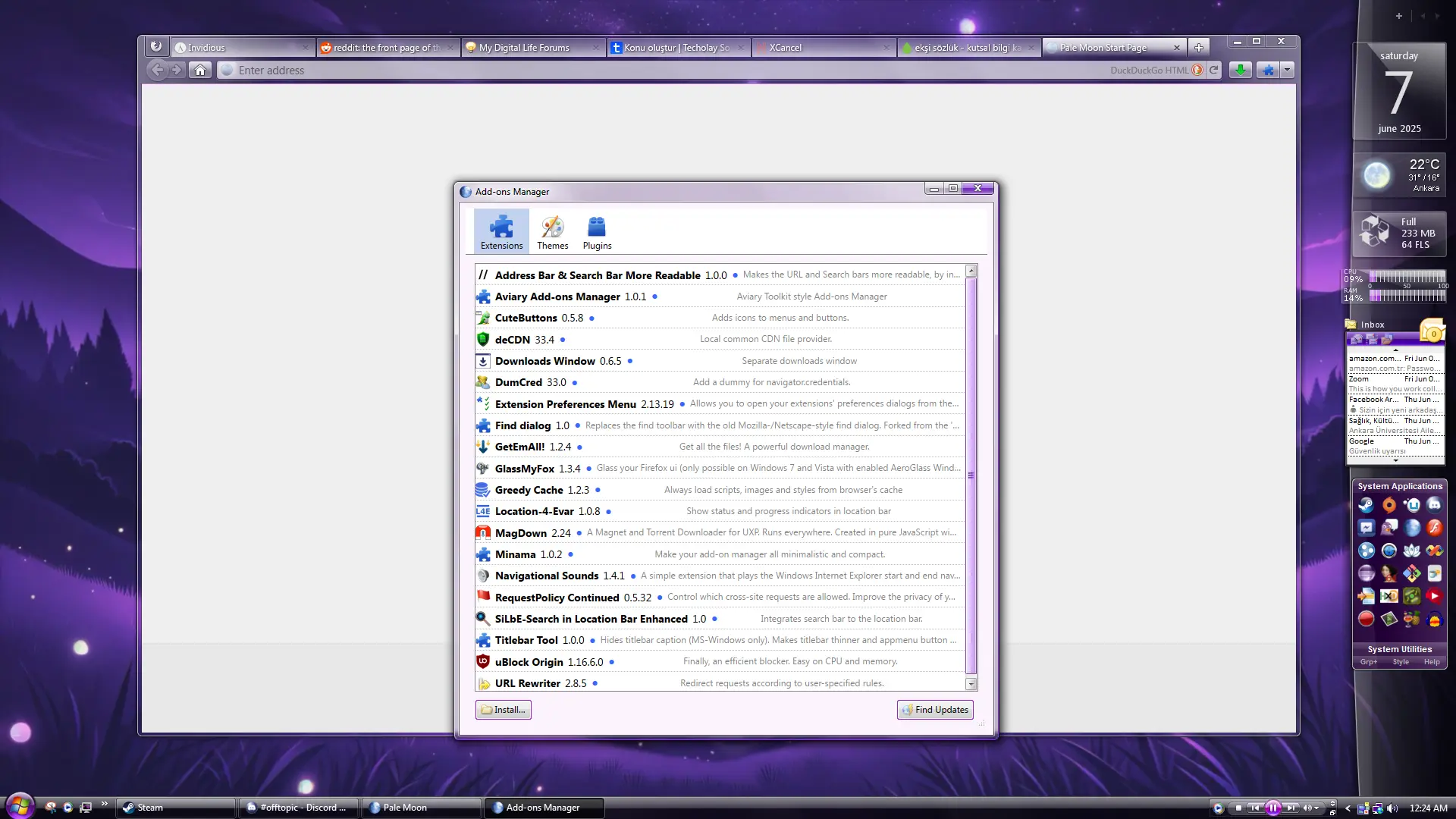
Task: Click Style in the applications gadget
Action: click(1401, 662)
